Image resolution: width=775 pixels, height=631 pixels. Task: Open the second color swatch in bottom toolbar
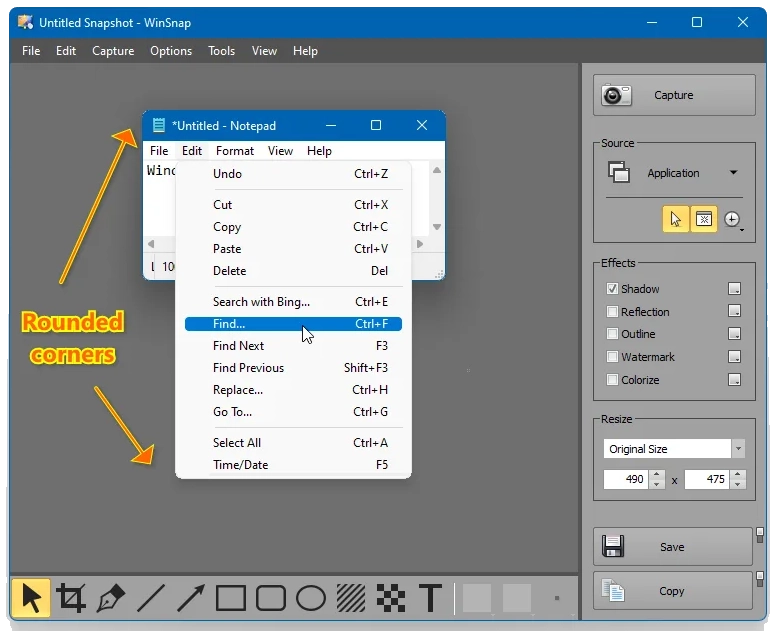[x=517, y=598]
